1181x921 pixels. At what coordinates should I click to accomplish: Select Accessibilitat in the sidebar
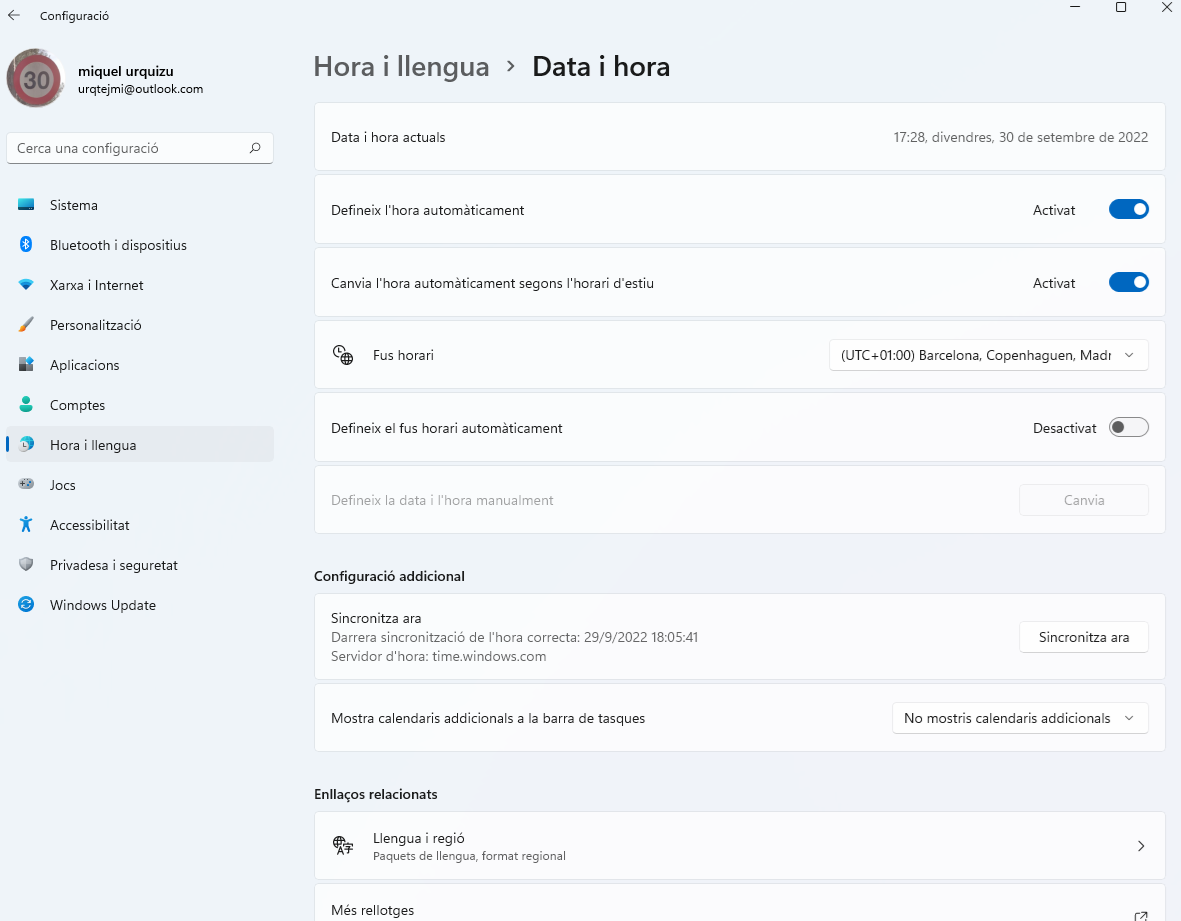89,525
